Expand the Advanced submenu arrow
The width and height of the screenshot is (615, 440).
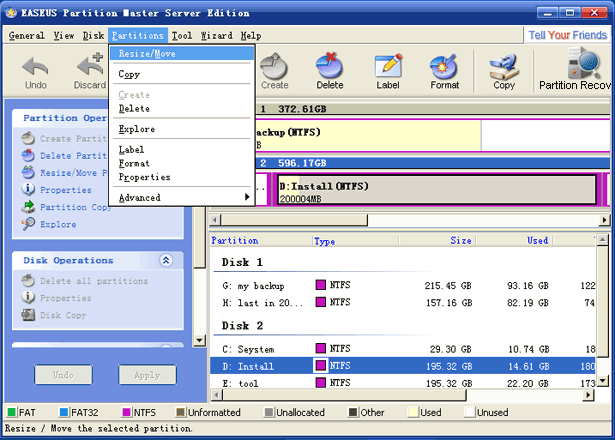[247, 197]
